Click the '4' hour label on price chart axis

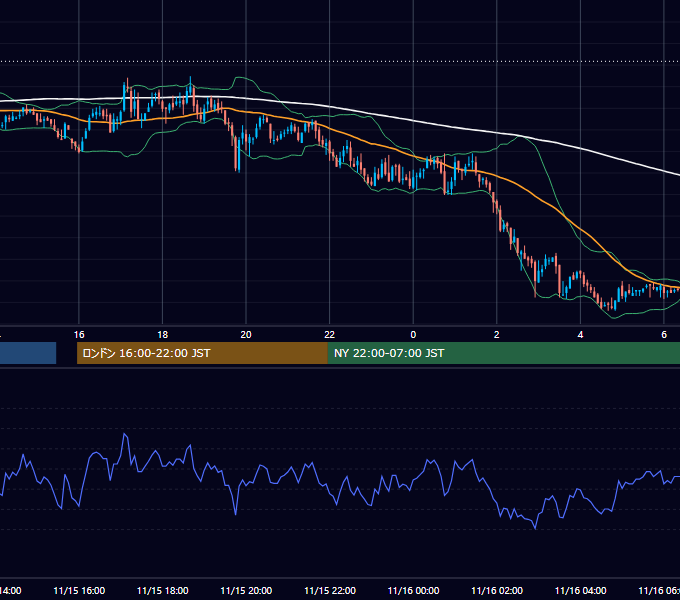[580, 334]
